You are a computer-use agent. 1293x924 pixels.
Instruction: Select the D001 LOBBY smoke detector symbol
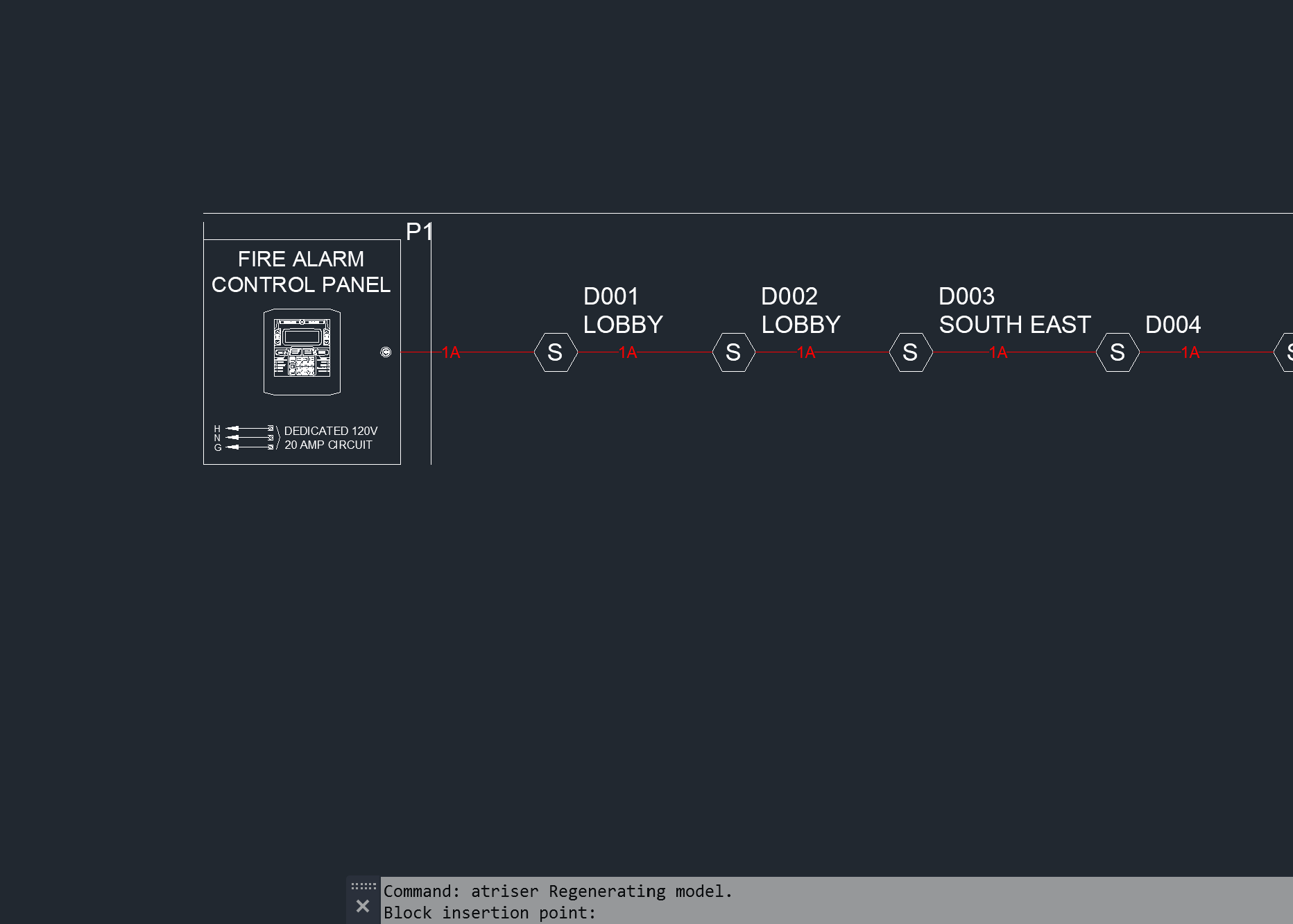pyautogui.click(x=556, y=352)
